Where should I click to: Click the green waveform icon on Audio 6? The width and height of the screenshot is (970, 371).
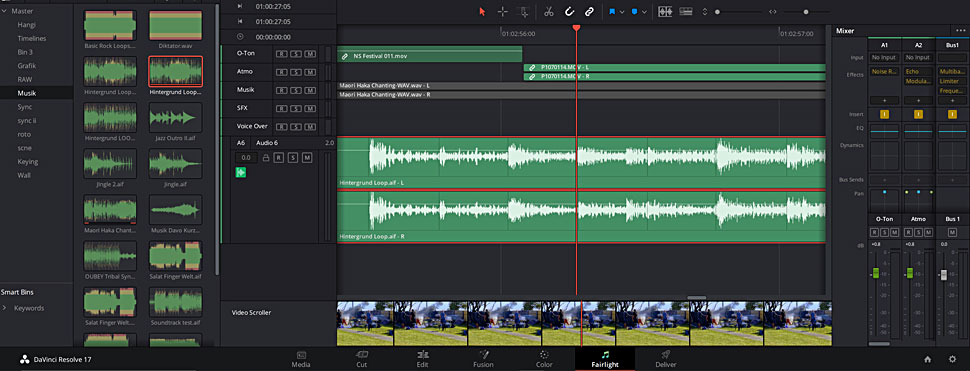pyautogui.click(x=241, y=172)
